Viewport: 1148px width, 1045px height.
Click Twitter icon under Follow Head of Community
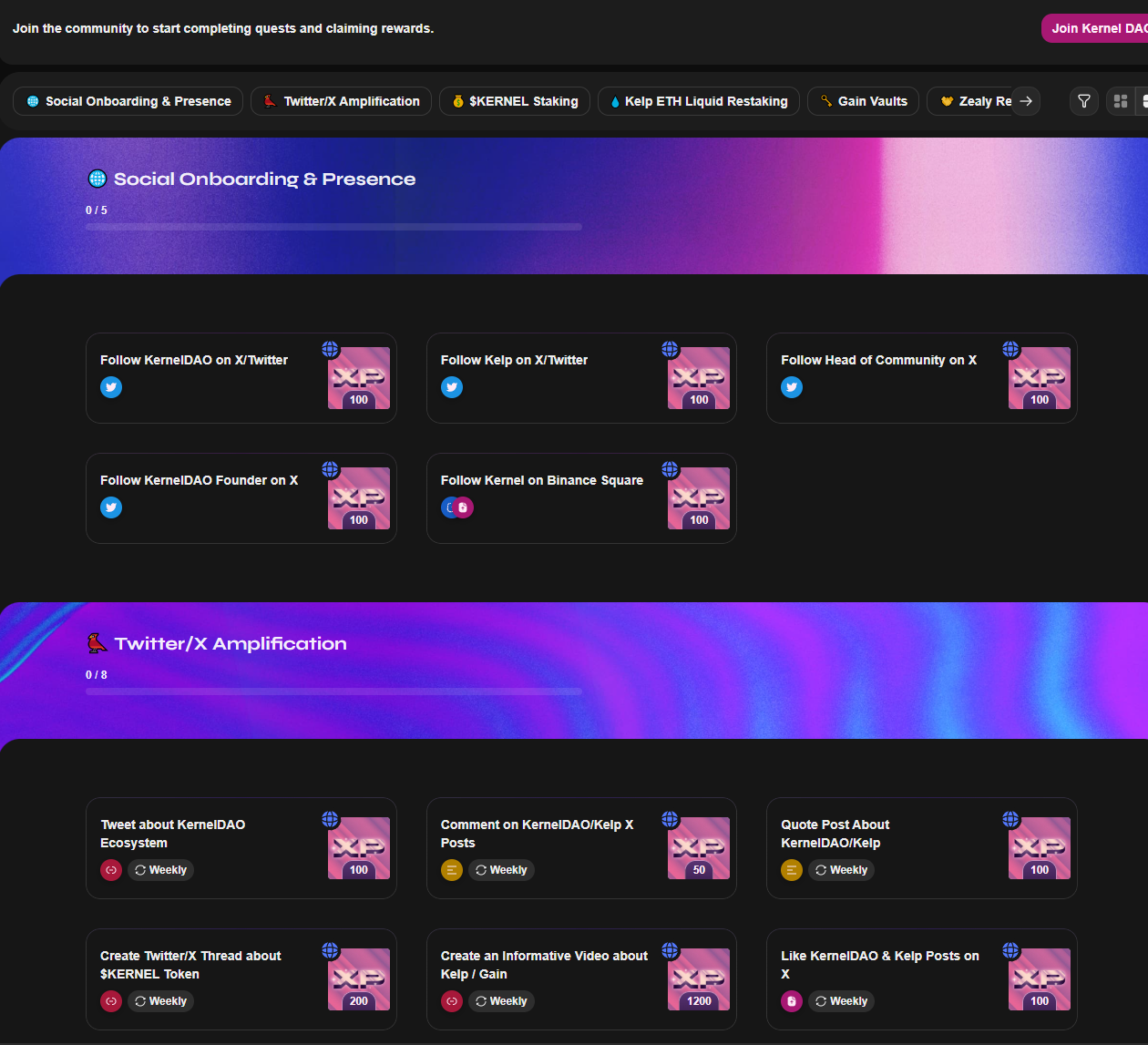792,387
